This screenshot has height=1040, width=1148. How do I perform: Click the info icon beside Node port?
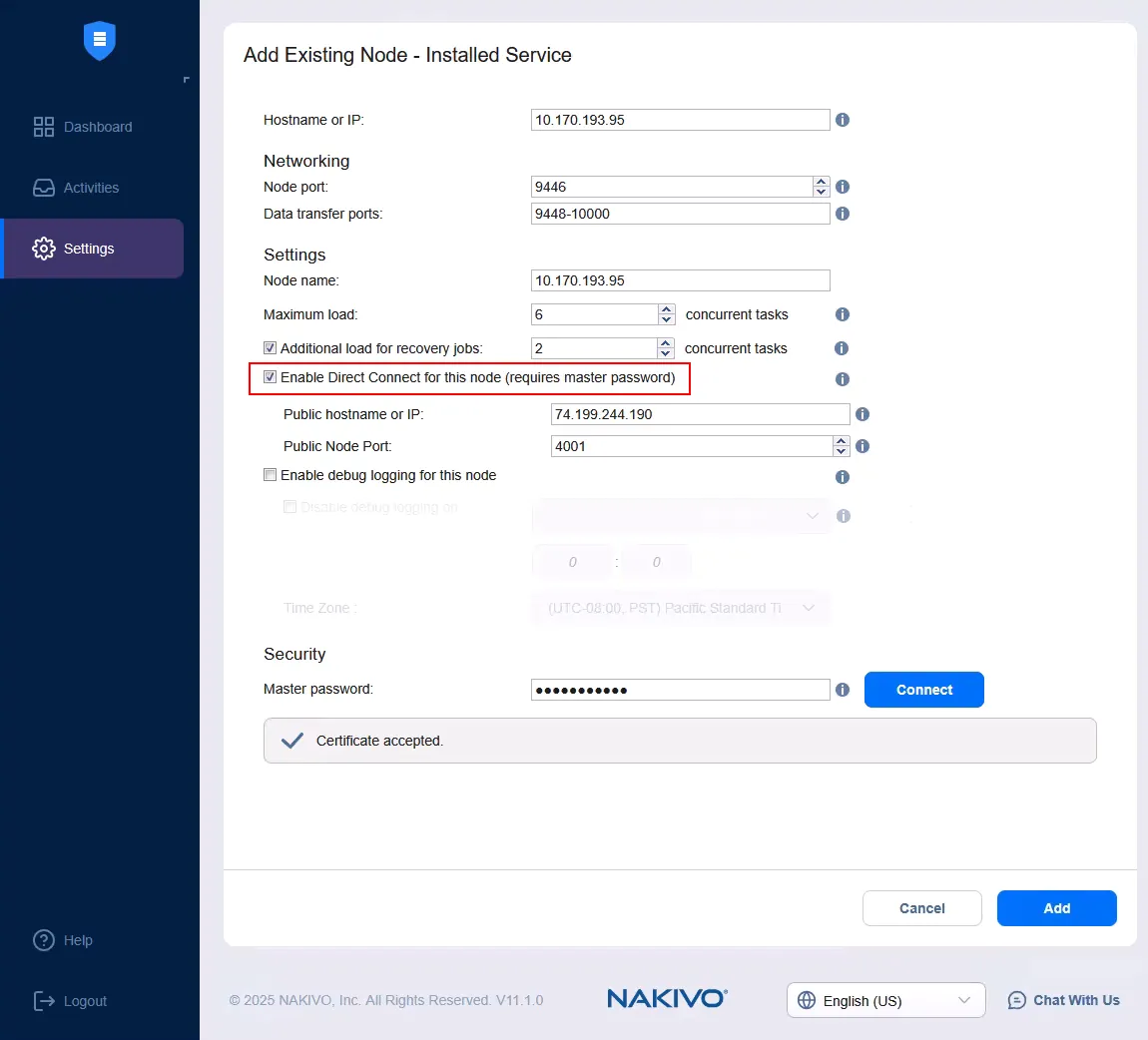coord(843,187)
